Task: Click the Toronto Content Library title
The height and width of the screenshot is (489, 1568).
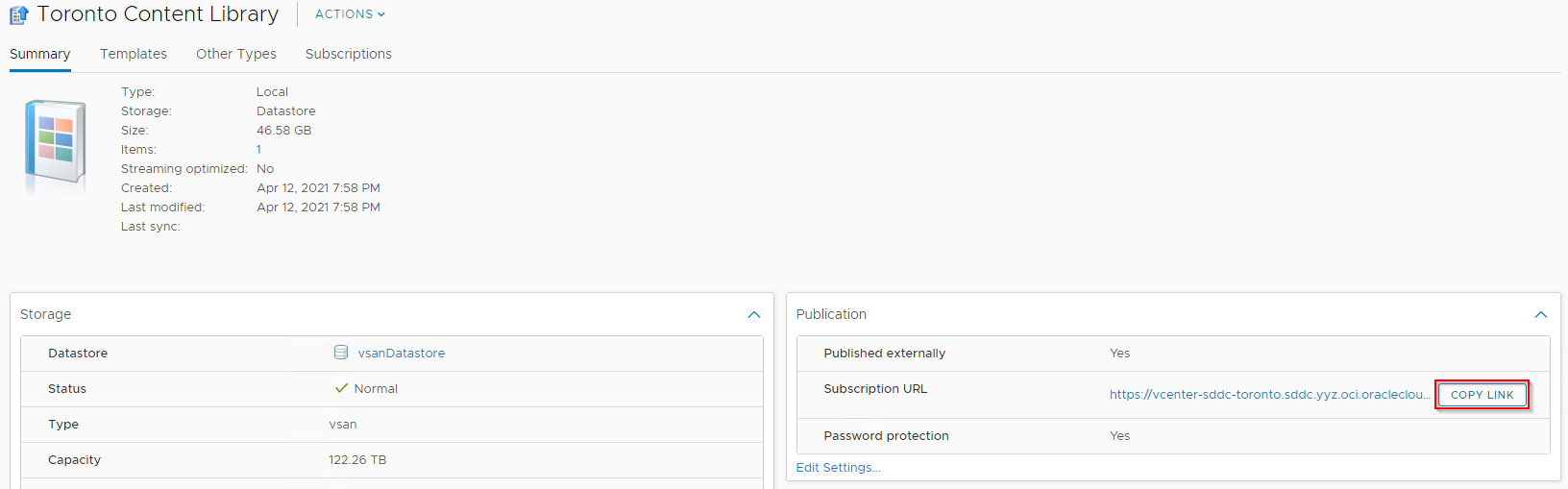Action: (x=158, y=14)
